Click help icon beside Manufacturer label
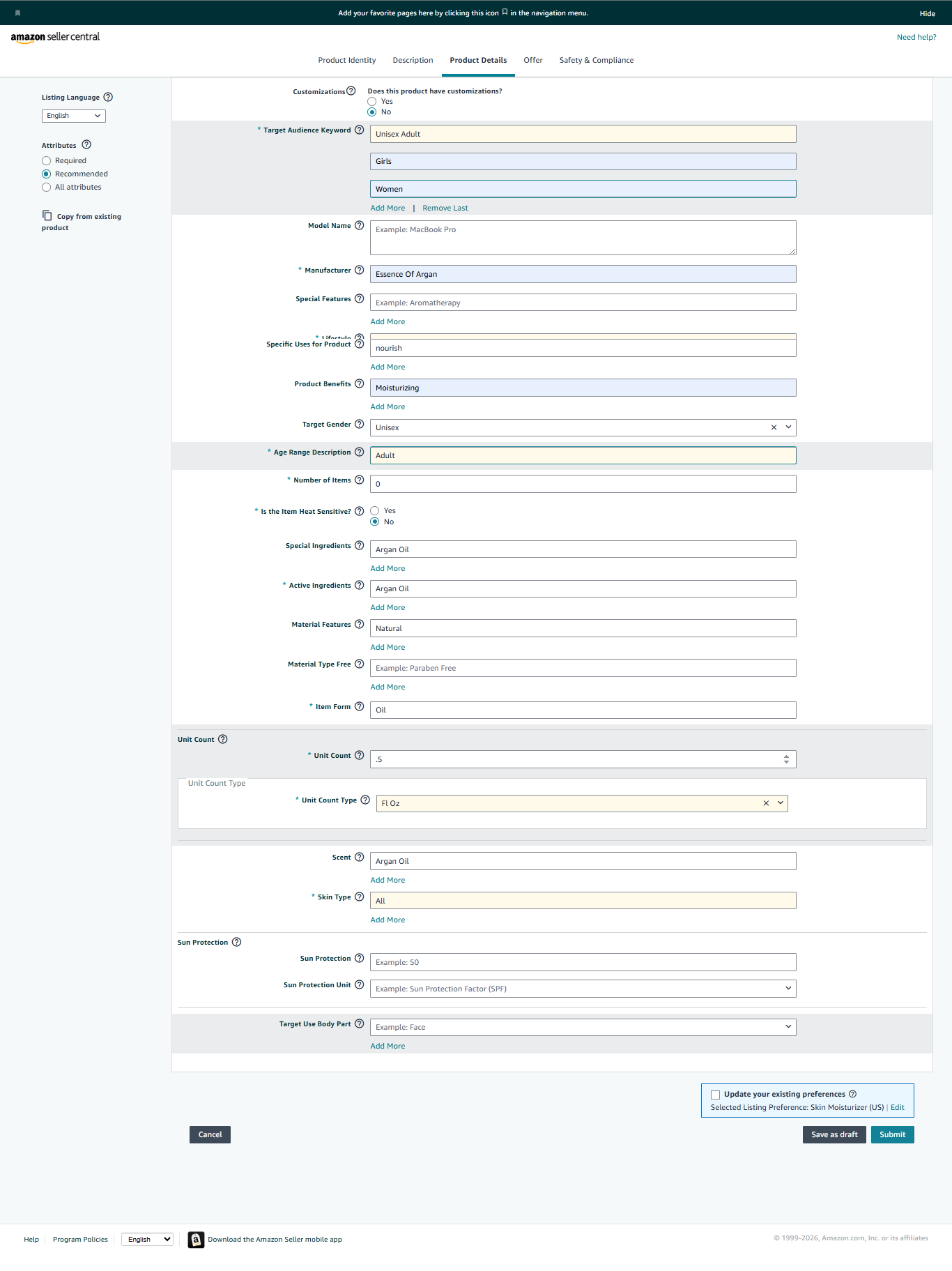Viewport: 952px width, 1271px height. click(x=359, y=270)
